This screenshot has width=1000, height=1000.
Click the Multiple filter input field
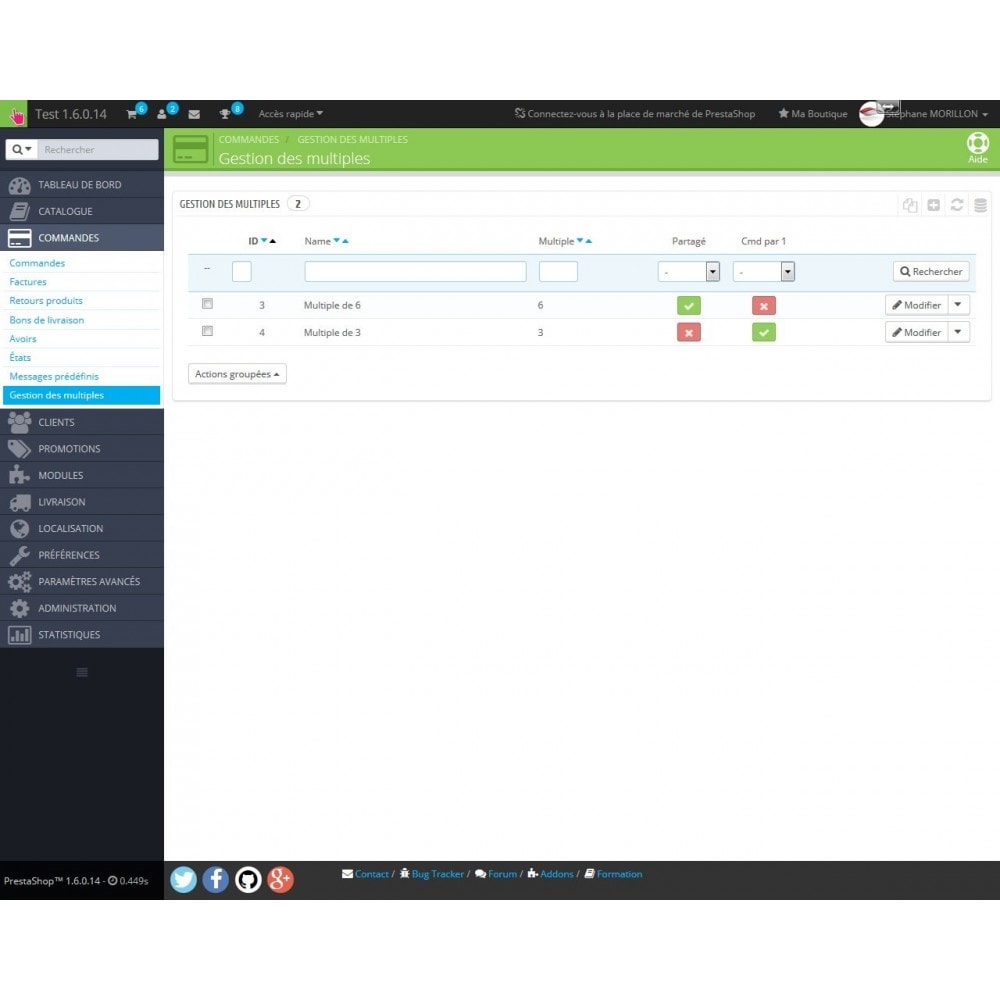558,272
